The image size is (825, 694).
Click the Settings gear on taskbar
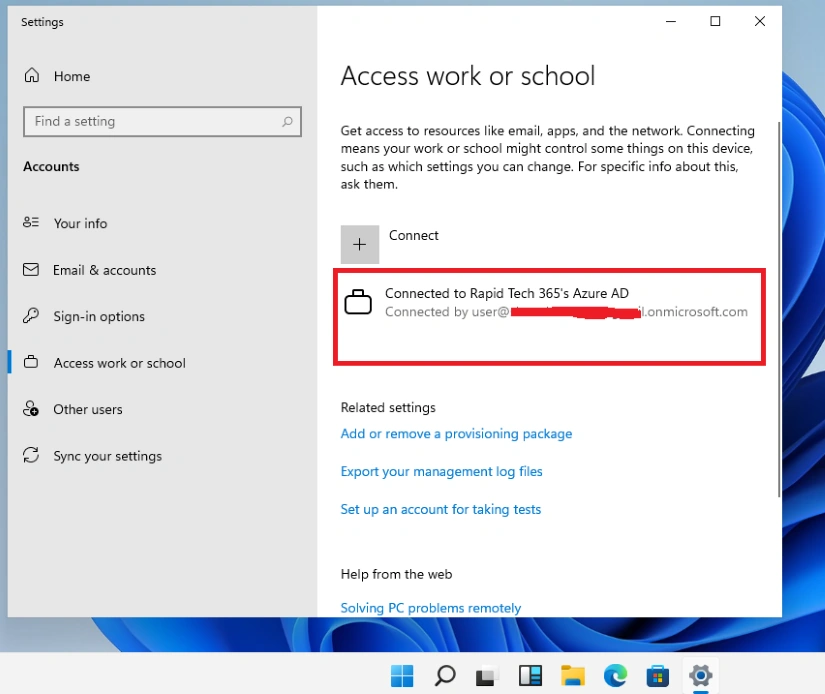click(x=701, y=676)
